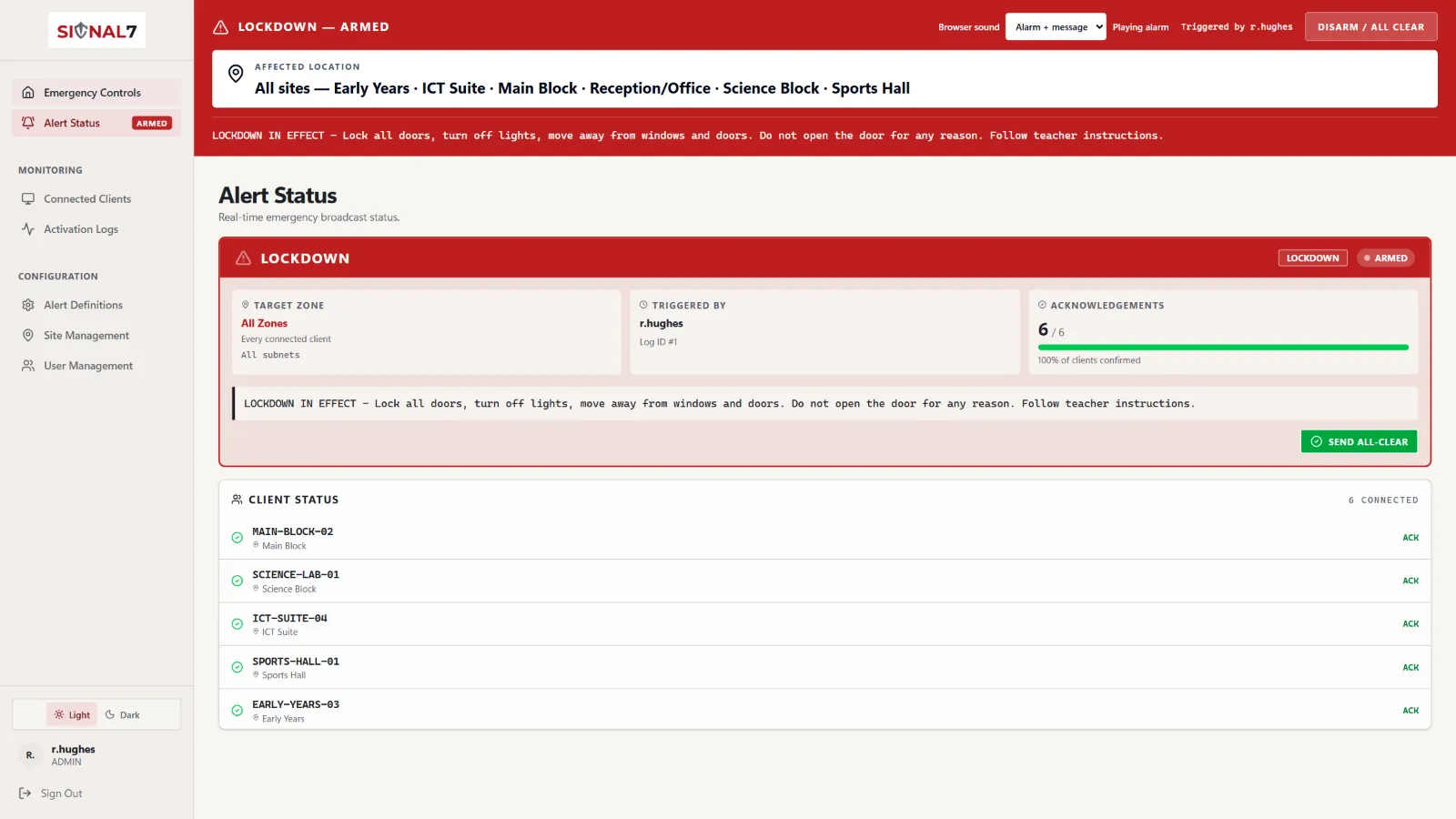Click ACK status for SCIENCE-LAB-01
Screen dimensions: 1456x819
click(x=1410, y=581)
